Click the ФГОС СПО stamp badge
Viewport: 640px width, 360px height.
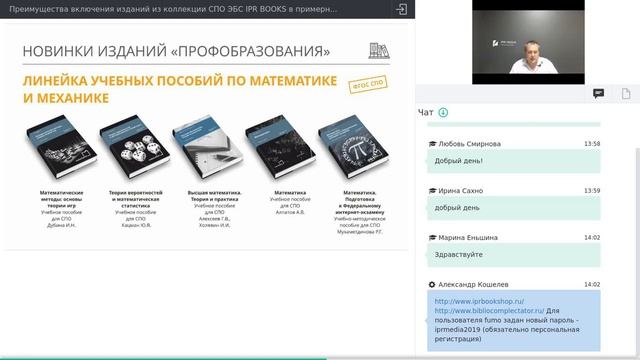[x=368, y=84]
